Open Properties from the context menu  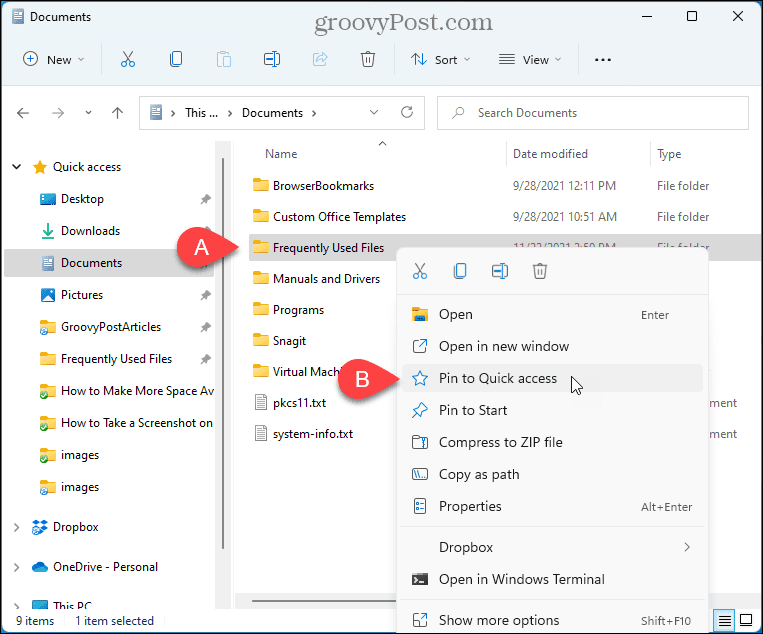point(552,507)
